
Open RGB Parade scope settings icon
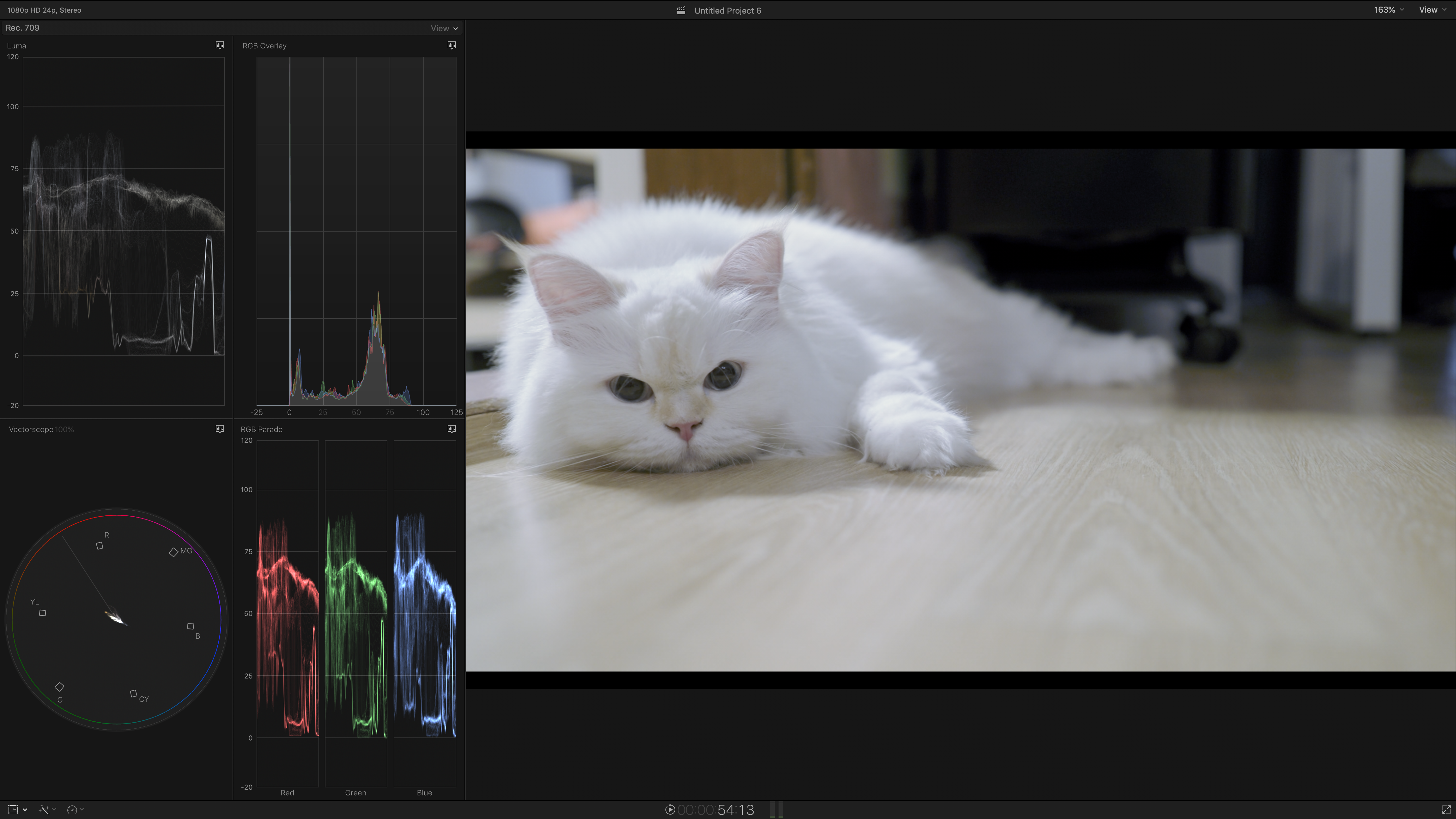(x=452, y=429)
